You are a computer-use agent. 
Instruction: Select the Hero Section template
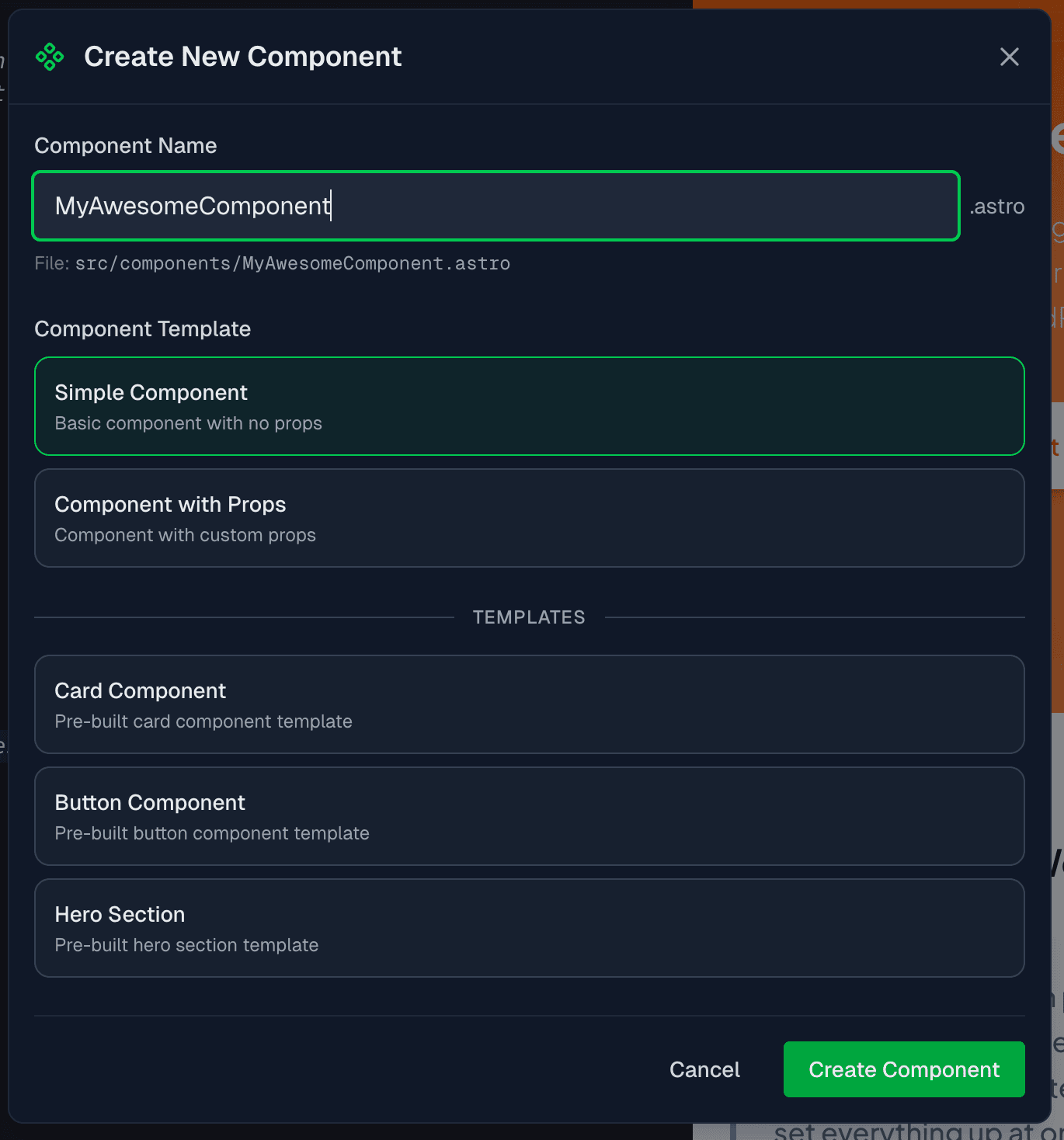(x=529, y=928)
